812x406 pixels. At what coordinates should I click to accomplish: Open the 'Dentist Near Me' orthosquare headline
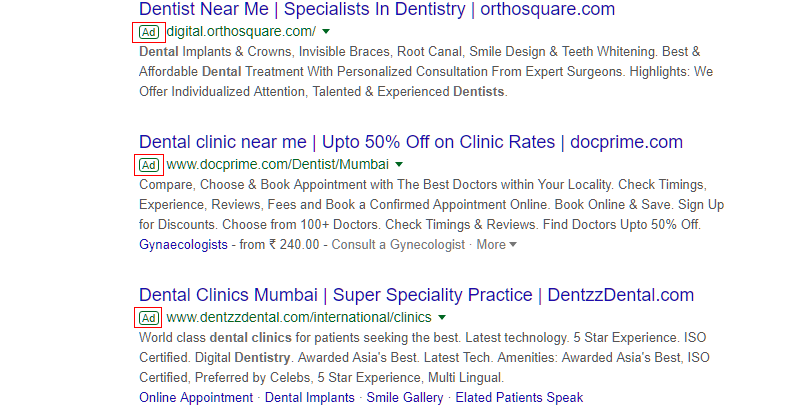pos(376,9)
